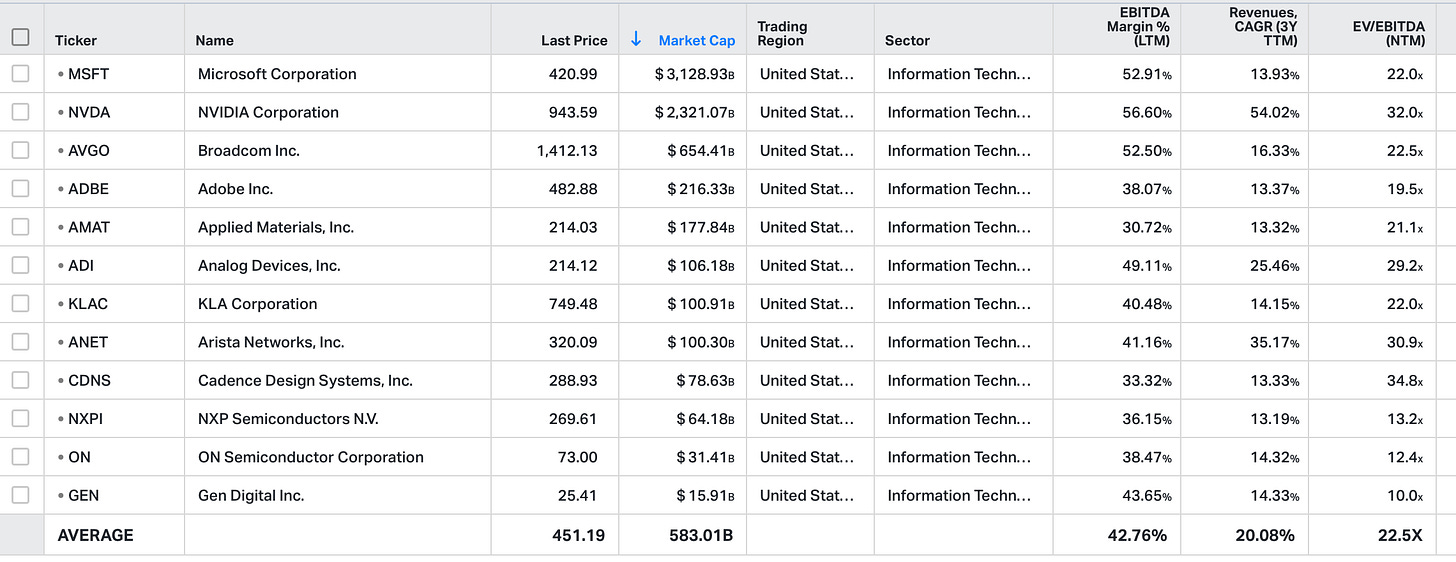Viewport: 1456px width, 562px height.
Task: Check the ON row checkbox
Action: point(20,457)
